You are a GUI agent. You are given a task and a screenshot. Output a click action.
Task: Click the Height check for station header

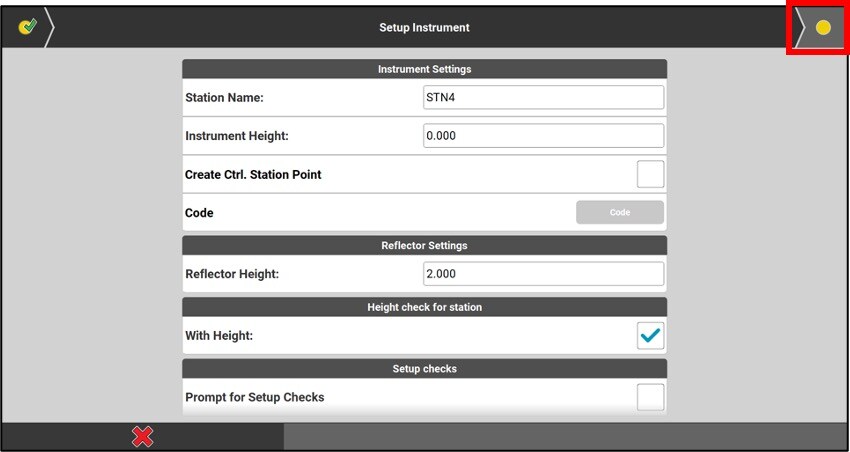[424, 307]
